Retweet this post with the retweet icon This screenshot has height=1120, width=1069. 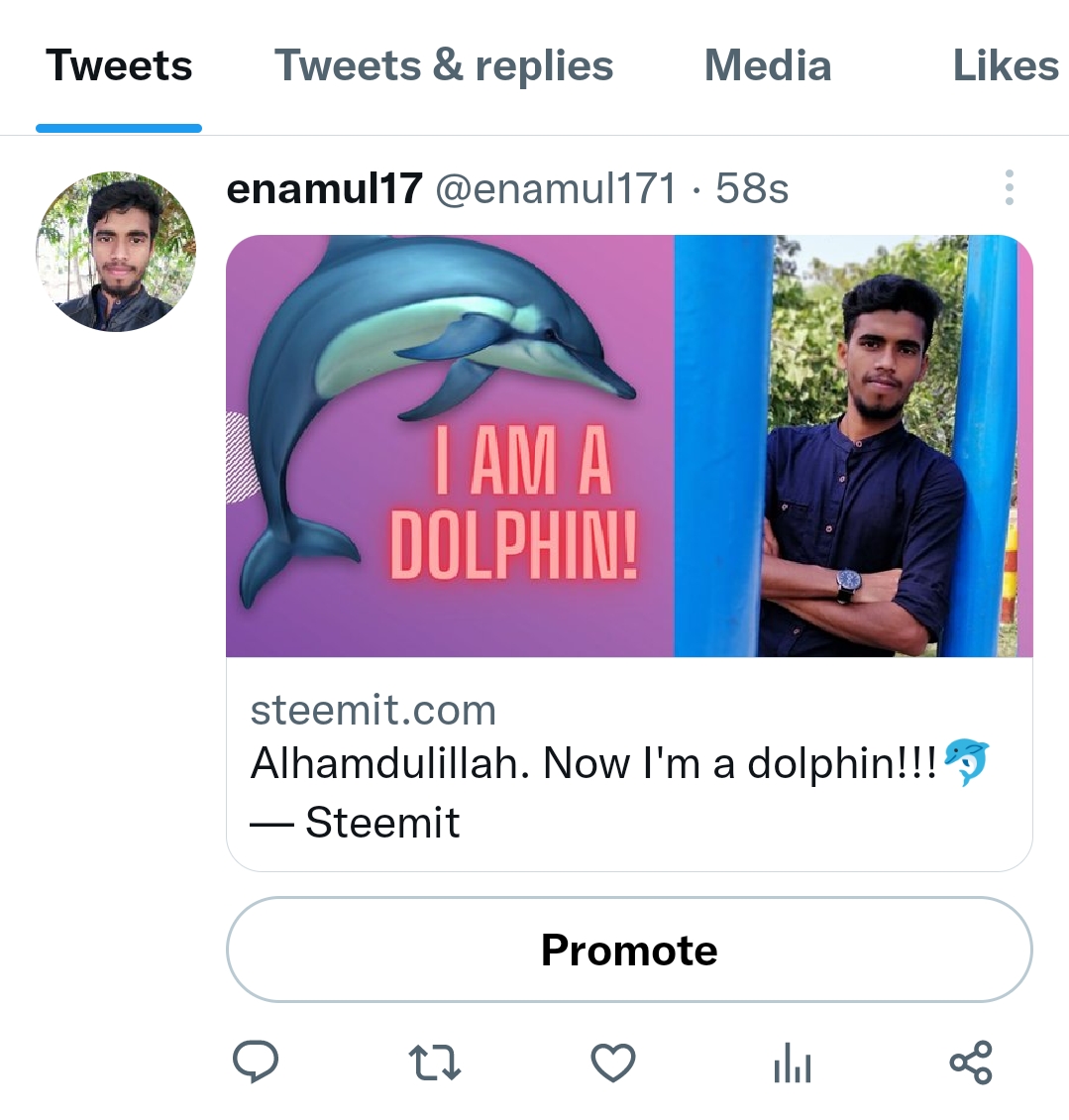pos(434,1063)
